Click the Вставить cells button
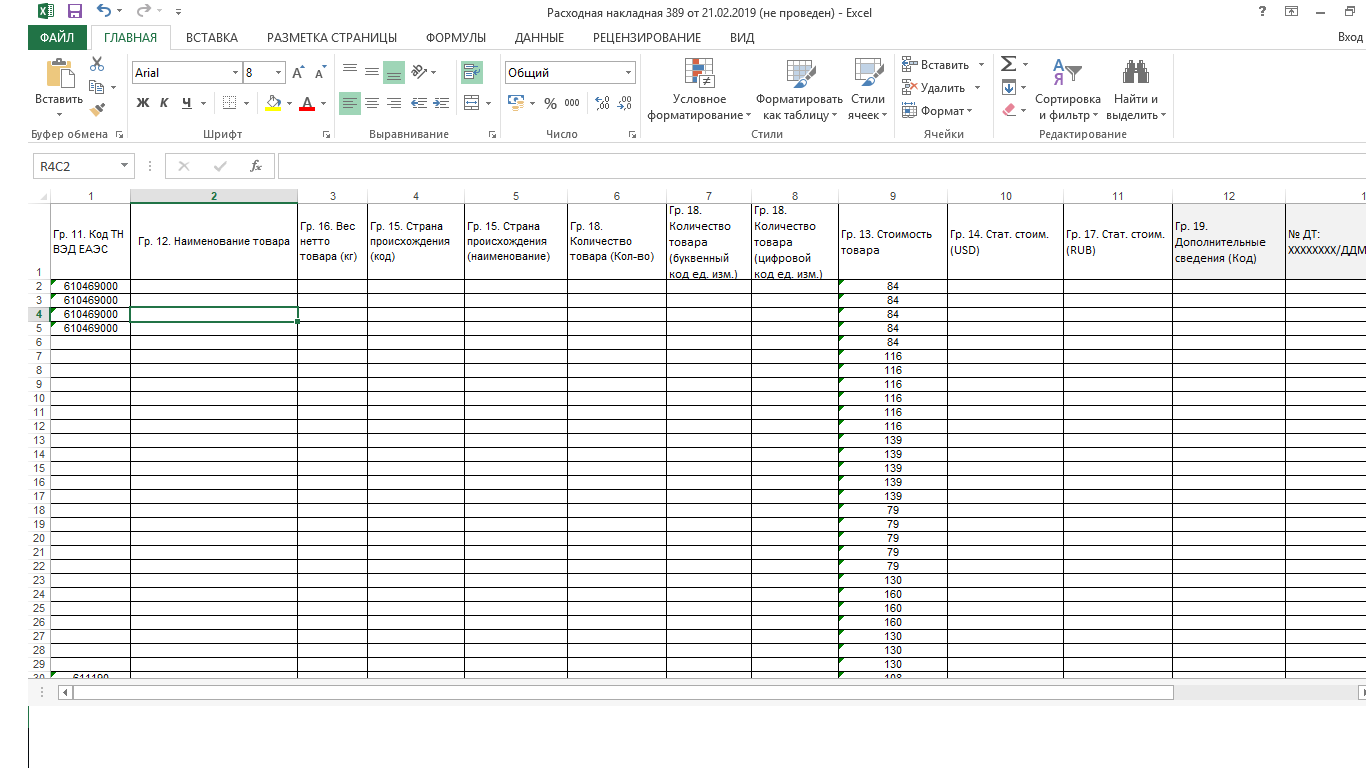The image size is (1366, 768). coord(935,65)
